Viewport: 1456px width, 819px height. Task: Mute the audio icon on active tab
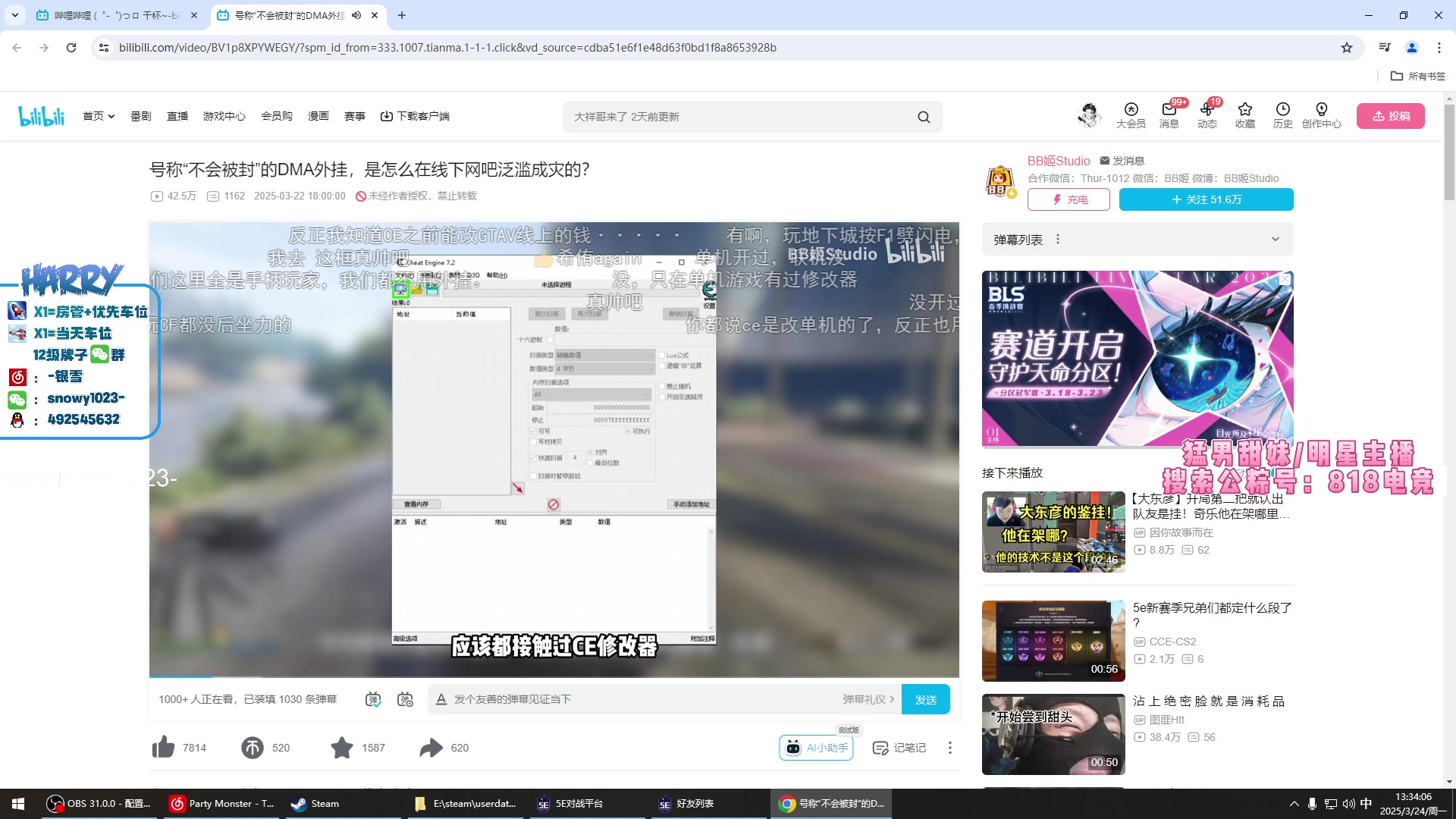click(356, 15)
